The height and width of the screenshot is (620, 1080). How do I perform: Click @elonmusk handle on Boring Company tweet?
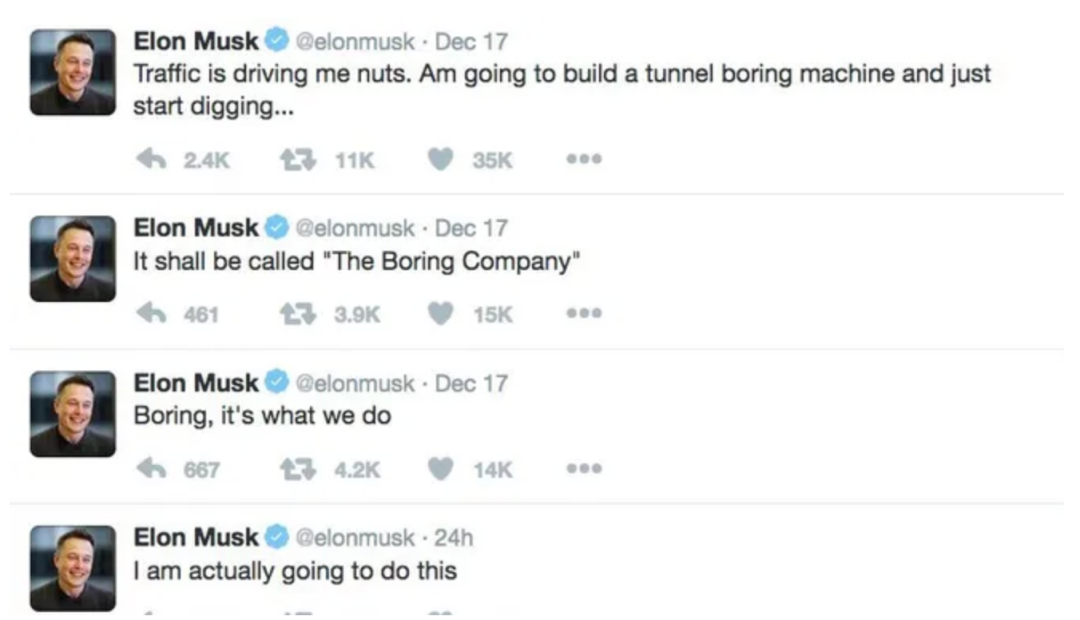click(354, 228)
